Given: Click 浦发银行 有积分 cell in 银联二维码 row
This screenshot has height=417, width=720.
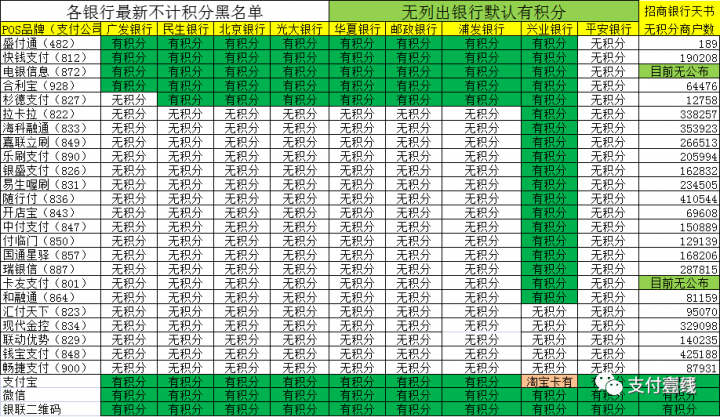Looking at the screenshot, I should [x=481, y=409].
